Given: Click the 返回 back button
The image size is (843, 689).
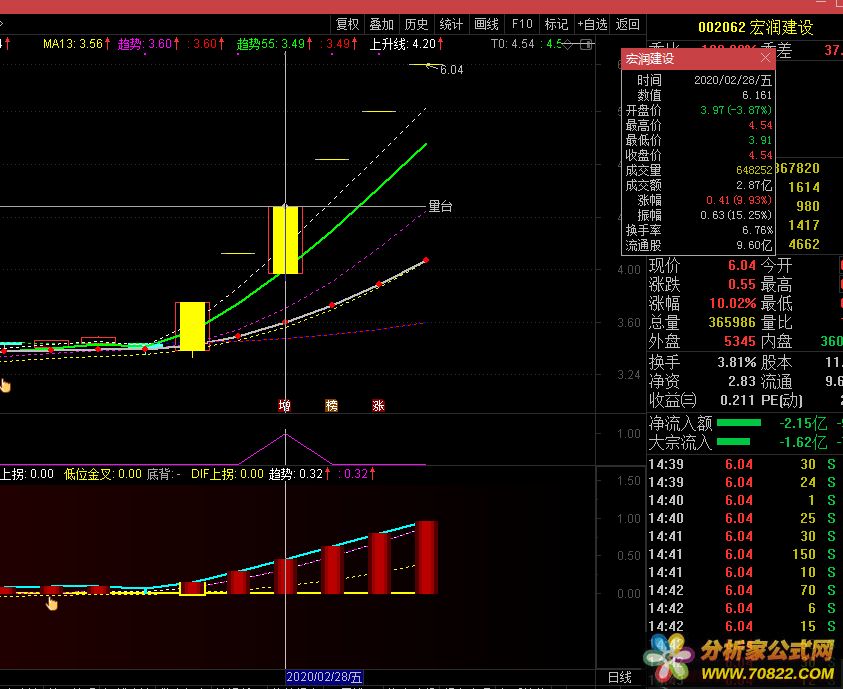Looking at the screenshot, I should 627,25.
